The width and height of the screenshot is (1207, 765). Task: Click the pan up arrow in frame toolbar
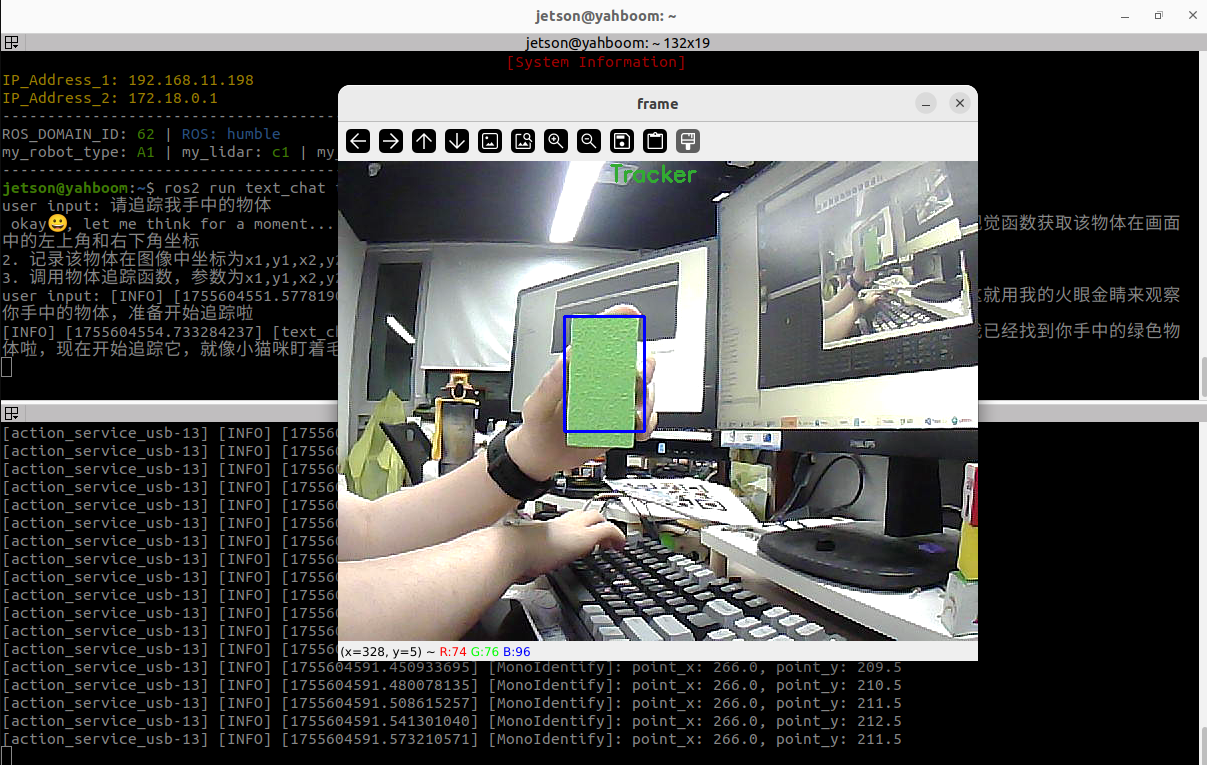pos(424,141)
